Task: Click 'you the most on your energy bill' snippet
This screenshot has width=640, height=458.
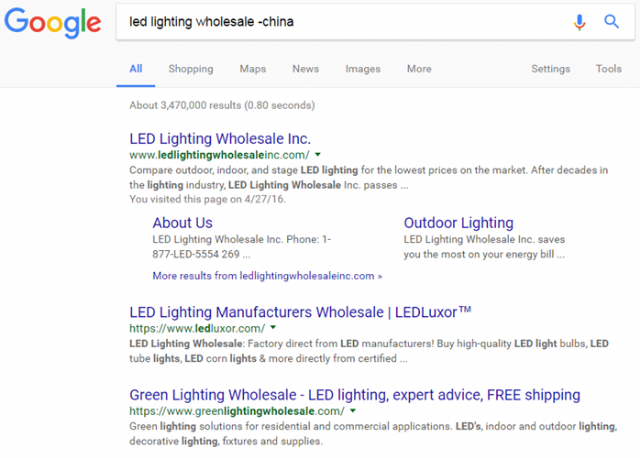Action: [479, 255]
